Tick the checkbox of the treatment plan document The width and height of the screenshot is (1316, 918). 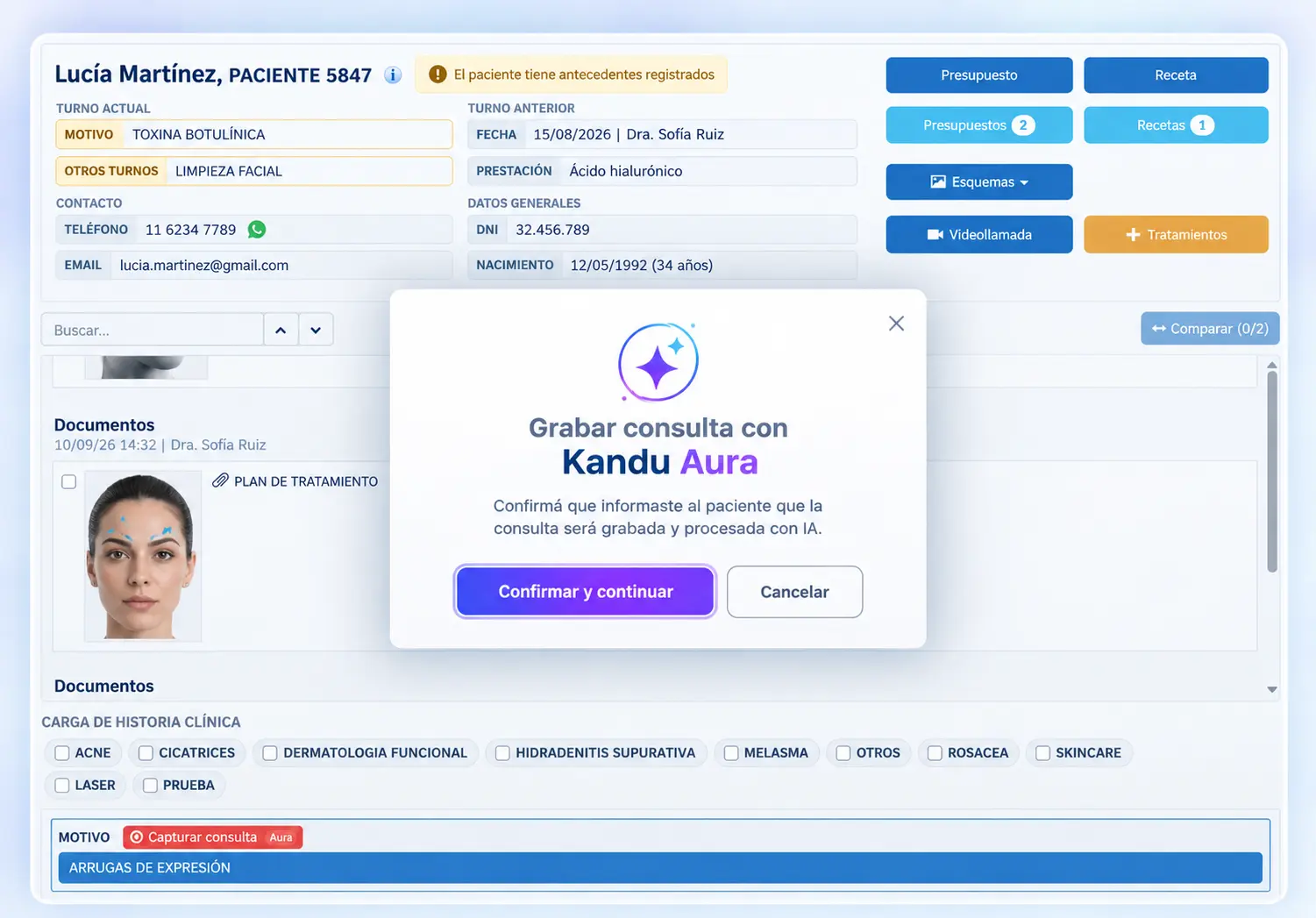point(69,481)
